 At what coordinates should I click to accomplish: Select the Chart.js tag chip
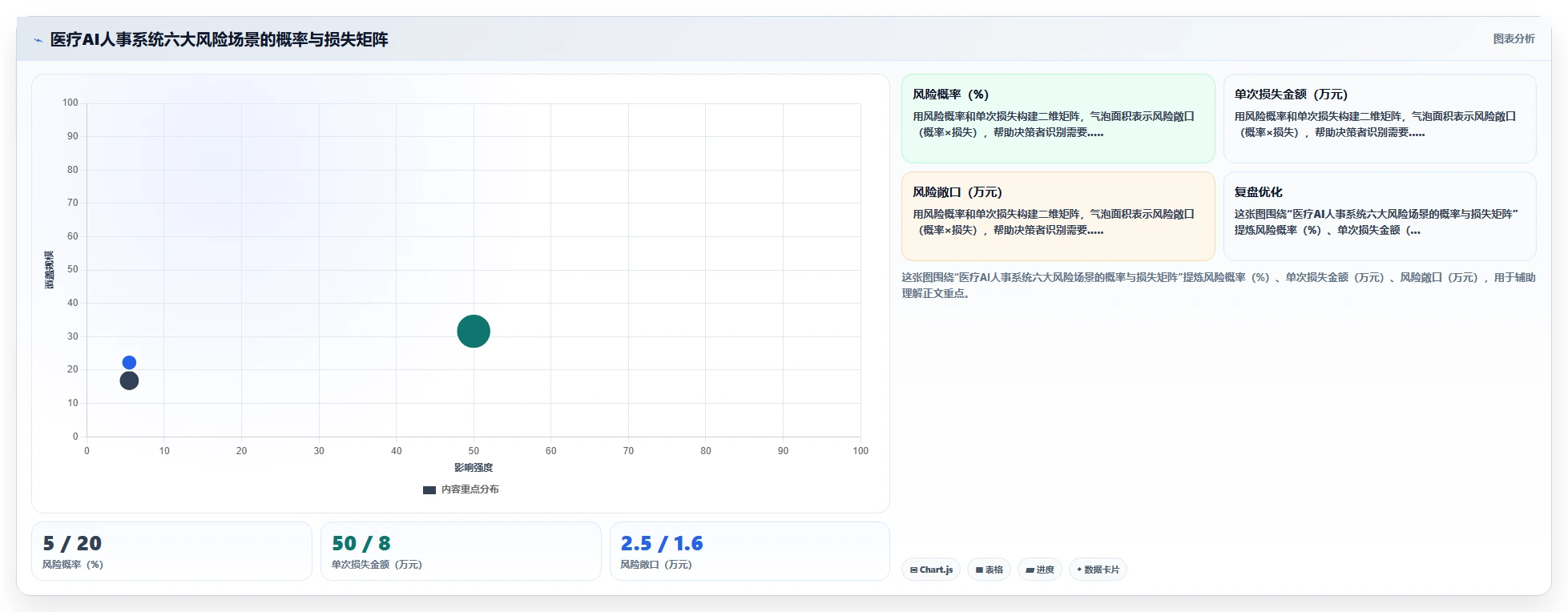(x=931, y=570)
